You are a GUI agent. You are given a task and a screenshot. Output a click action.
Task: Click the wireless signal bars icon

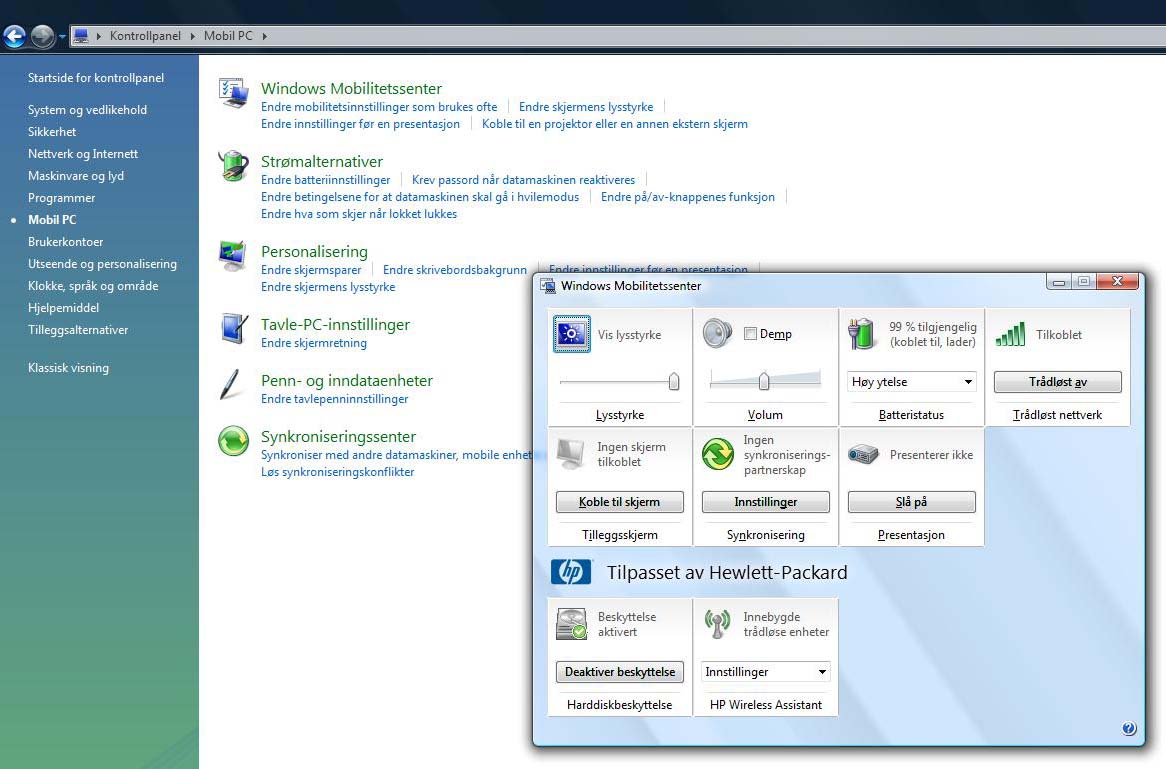[1010, 334]
